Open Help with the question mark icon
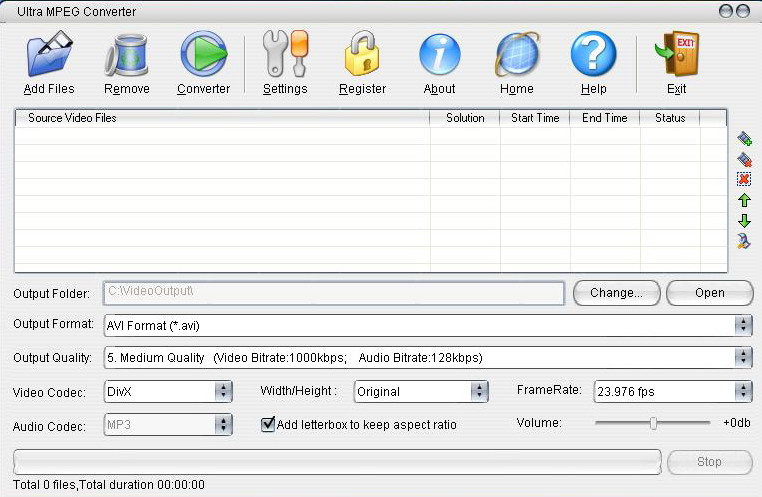 (x=593, y=54)
